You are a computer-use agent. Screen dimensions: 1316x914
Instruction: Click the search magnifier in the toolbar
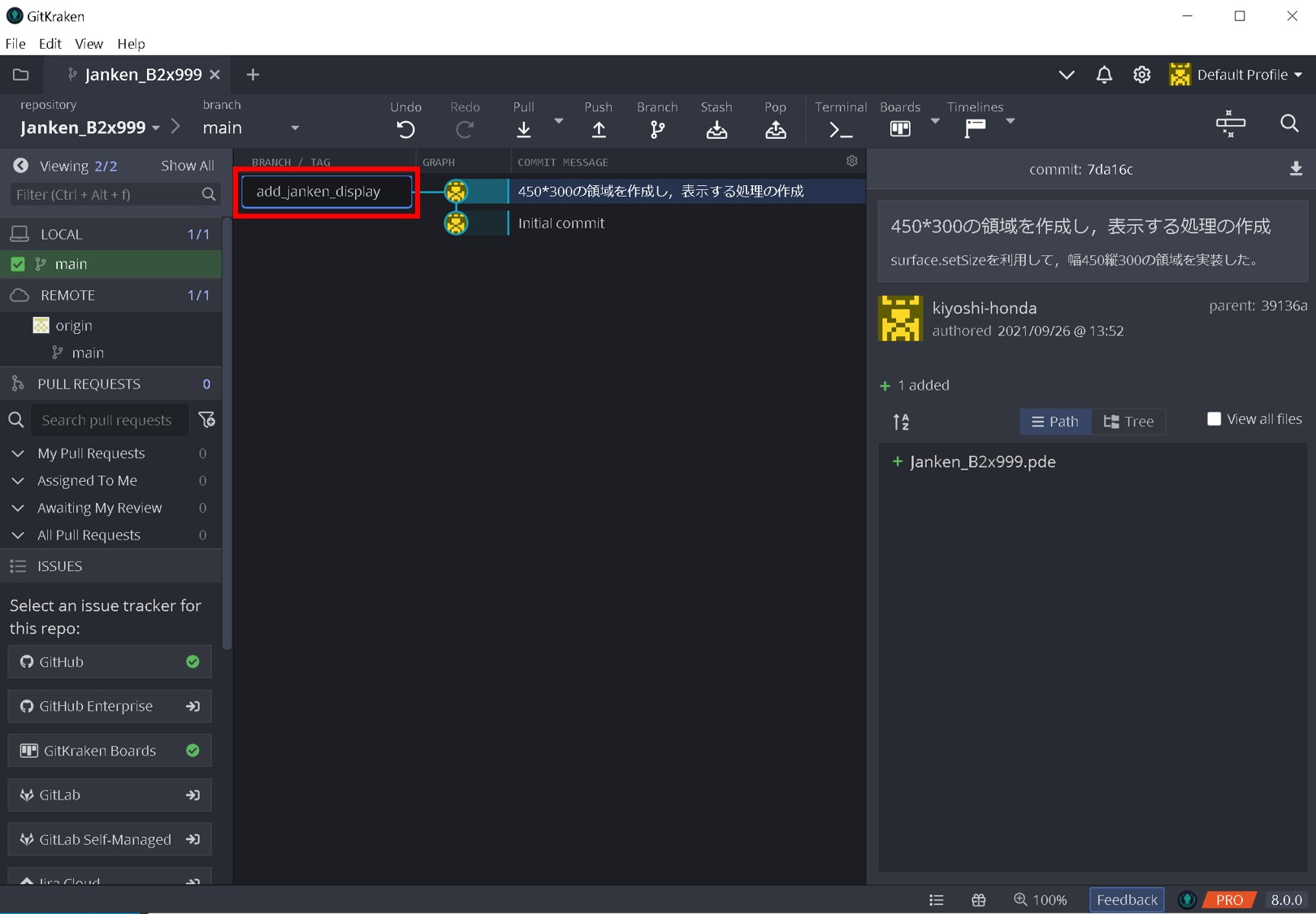(x=1289, y=123)
